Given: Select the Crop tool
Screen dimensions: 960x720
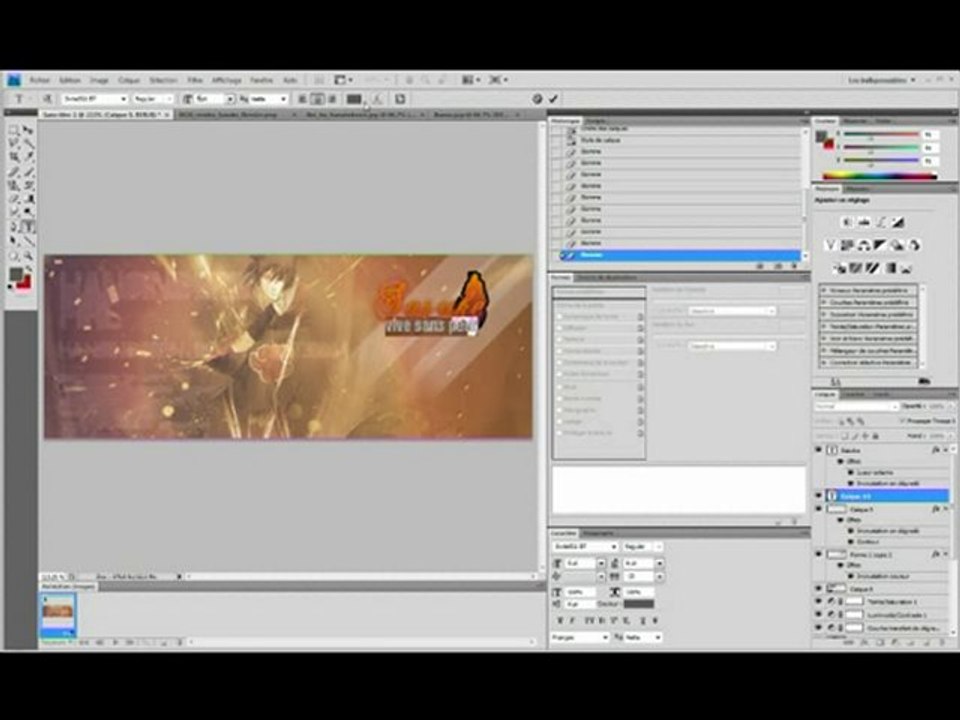Looking at the screenshot, I should [x=13, y=157].
